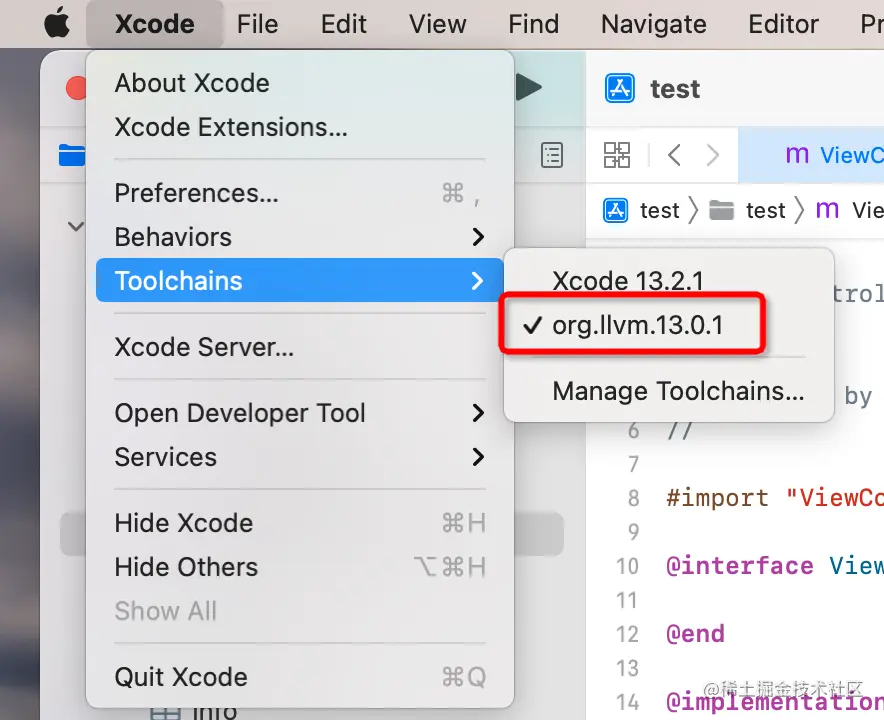Click the ViewController file in breadcrumb

(x=849, y=210)
